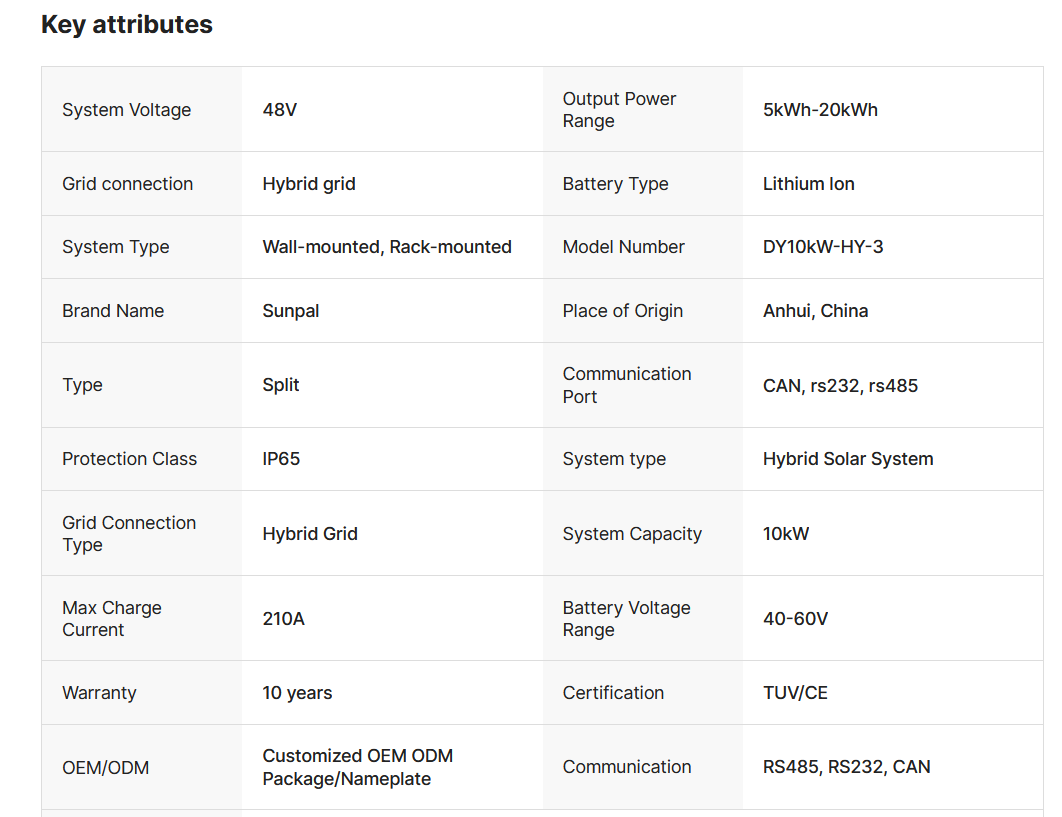
Task: Click the 10 years warranty value
Action: [297, 693]
